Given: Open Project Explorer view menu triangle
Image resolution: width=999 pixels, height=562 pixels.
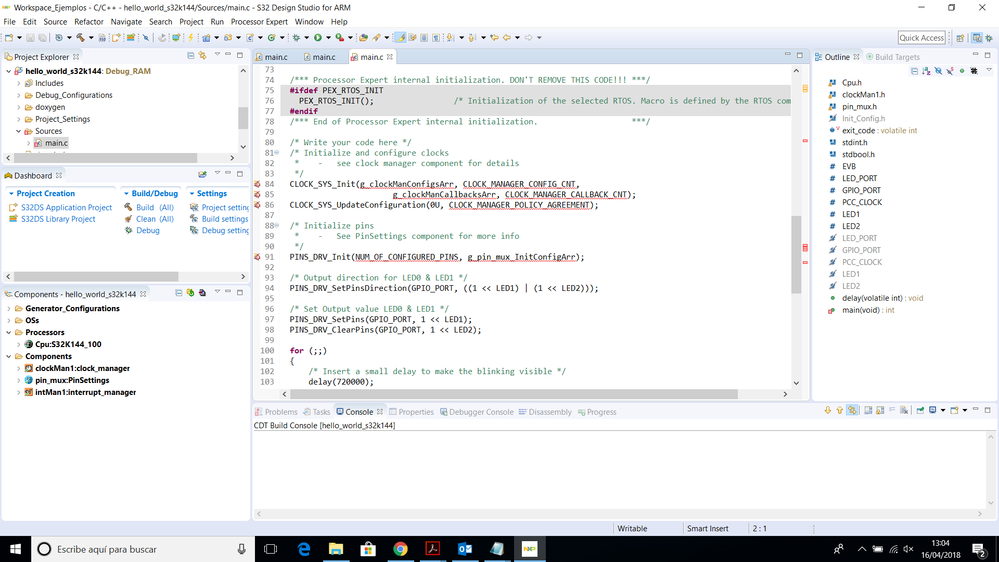Looking at the screenshot, I should [x=217, y=55].
